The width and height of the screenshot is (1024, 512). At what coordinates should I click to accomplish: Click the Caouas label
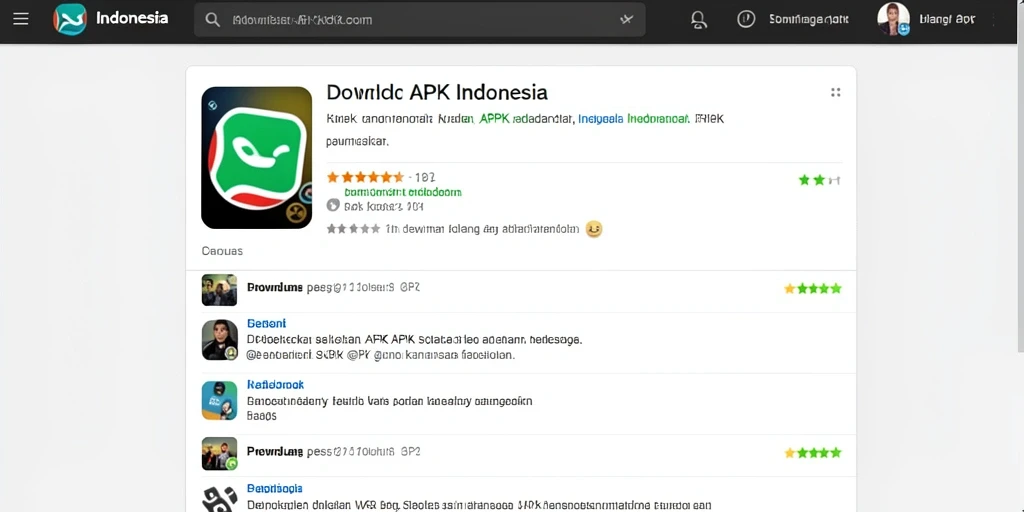click(x=222, y=251)
